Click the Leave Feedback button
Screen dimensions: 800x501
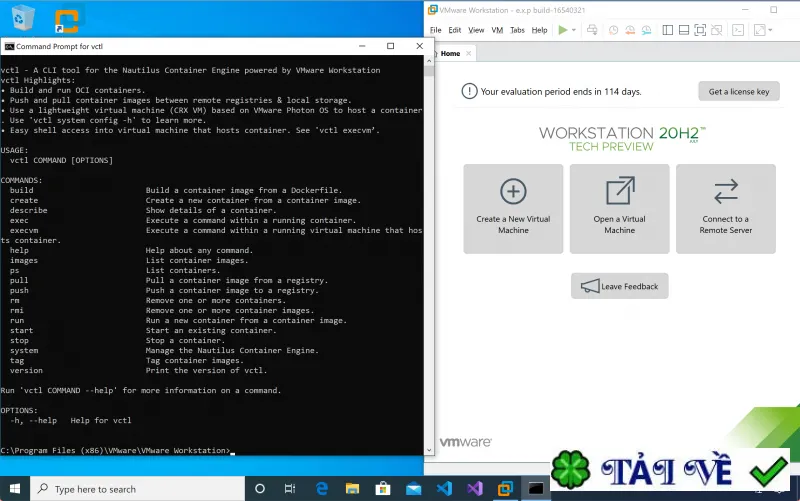coord(619,286)
